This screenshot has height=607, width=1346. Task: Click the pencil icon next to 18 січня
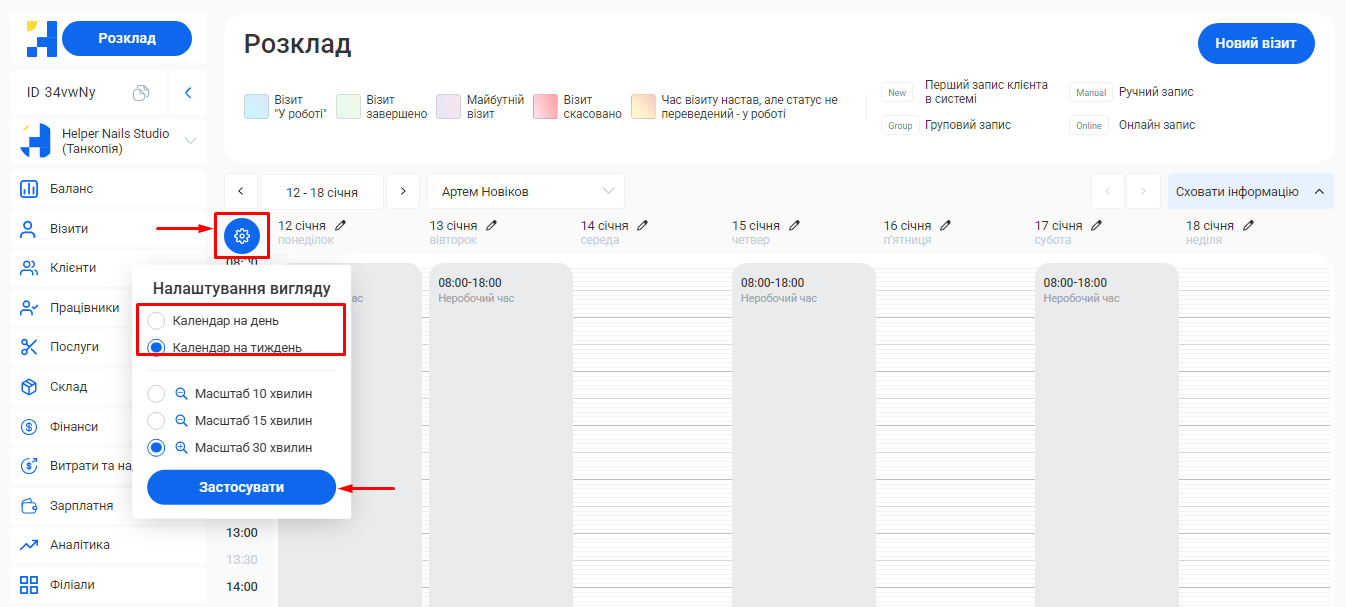1248,226
